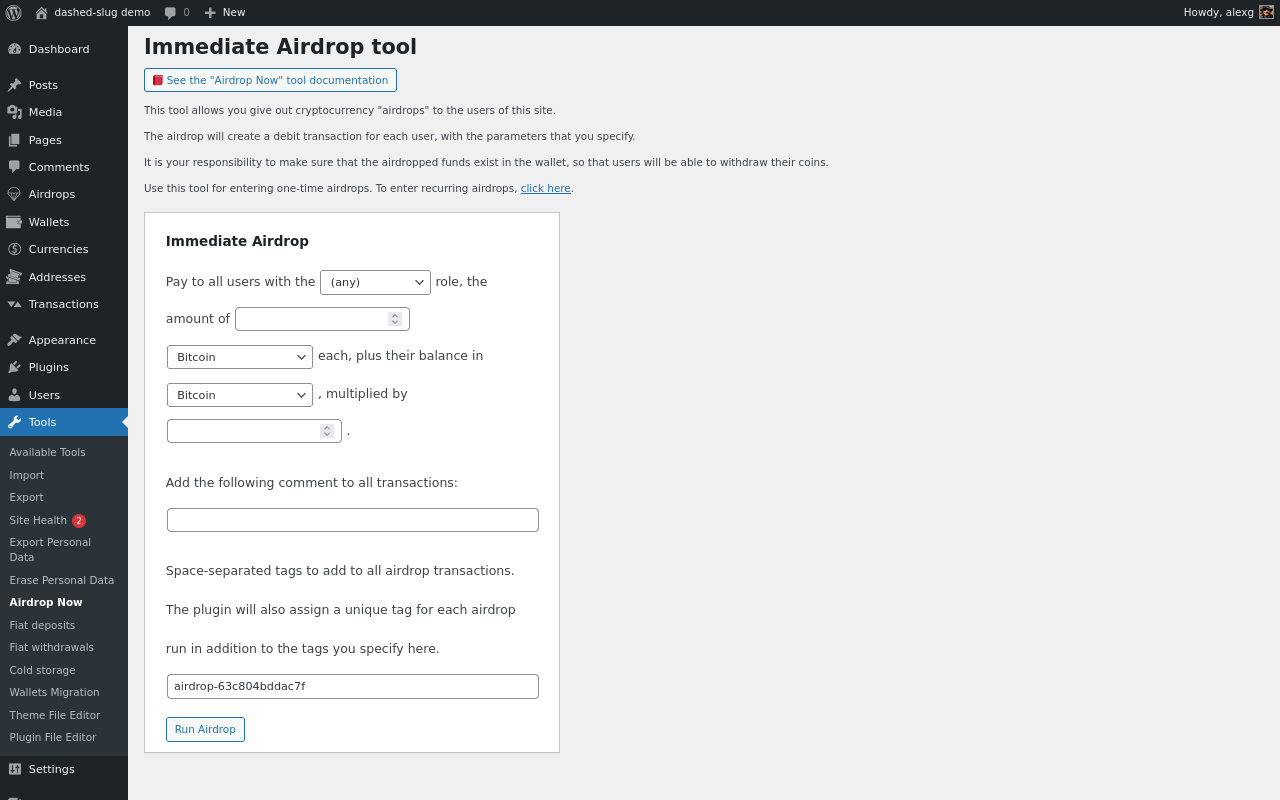Viewport: 1280px width, 800px height.
Task: Open the Export submenu link
Action: [x=27, y=498]
